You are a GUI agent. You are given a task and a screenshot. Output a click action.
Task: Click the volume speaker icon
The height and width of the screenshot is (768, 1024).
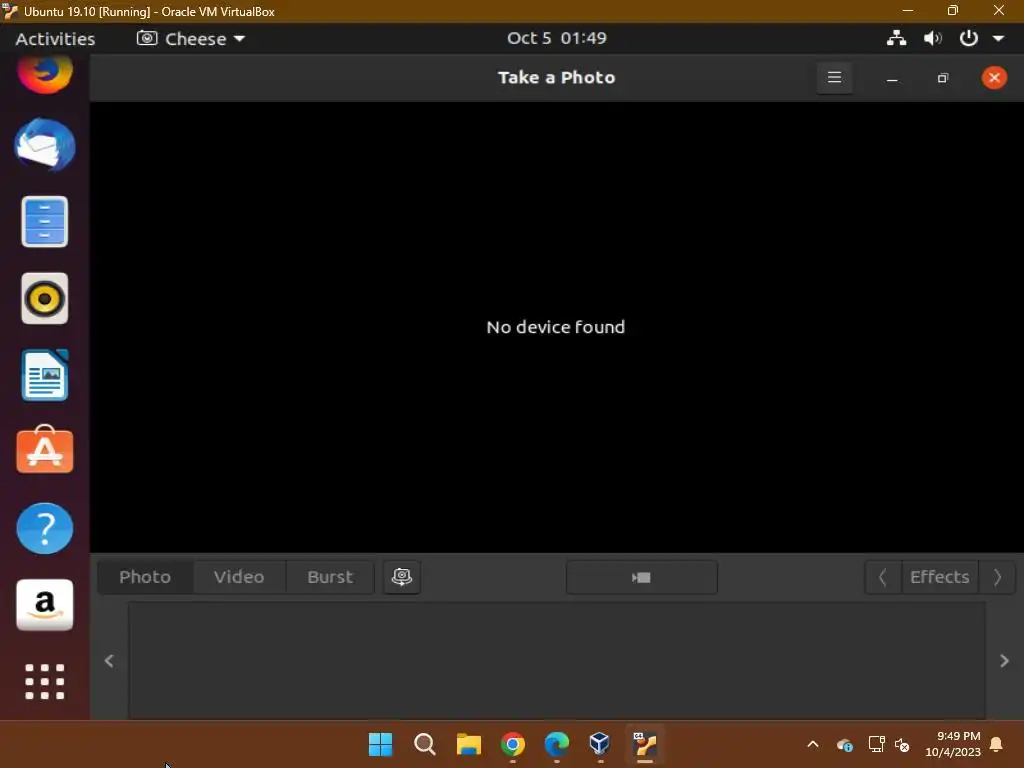(x=933, y=38)
